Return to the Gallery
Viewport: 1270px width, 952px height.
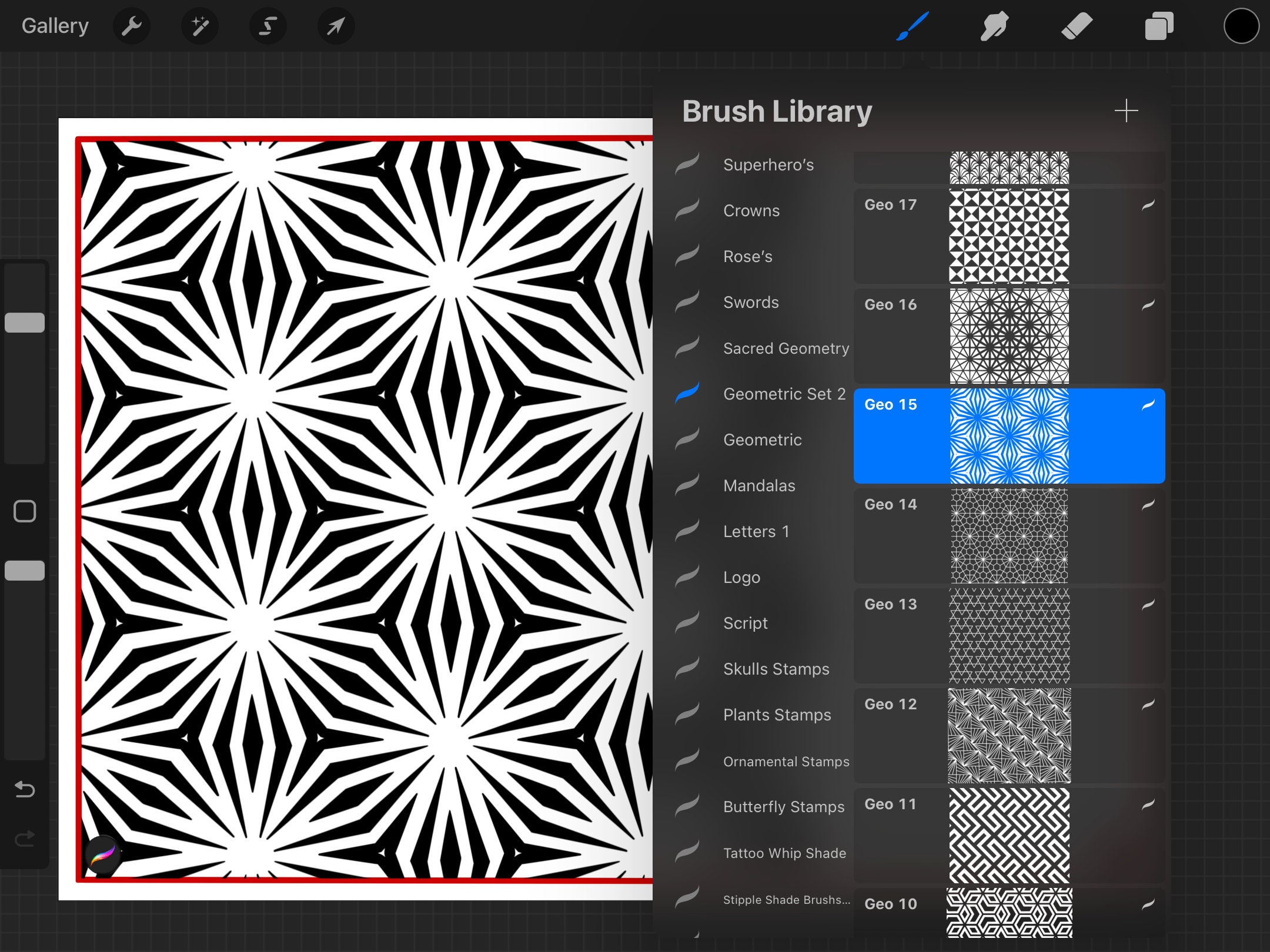click(x=55, y=26)
